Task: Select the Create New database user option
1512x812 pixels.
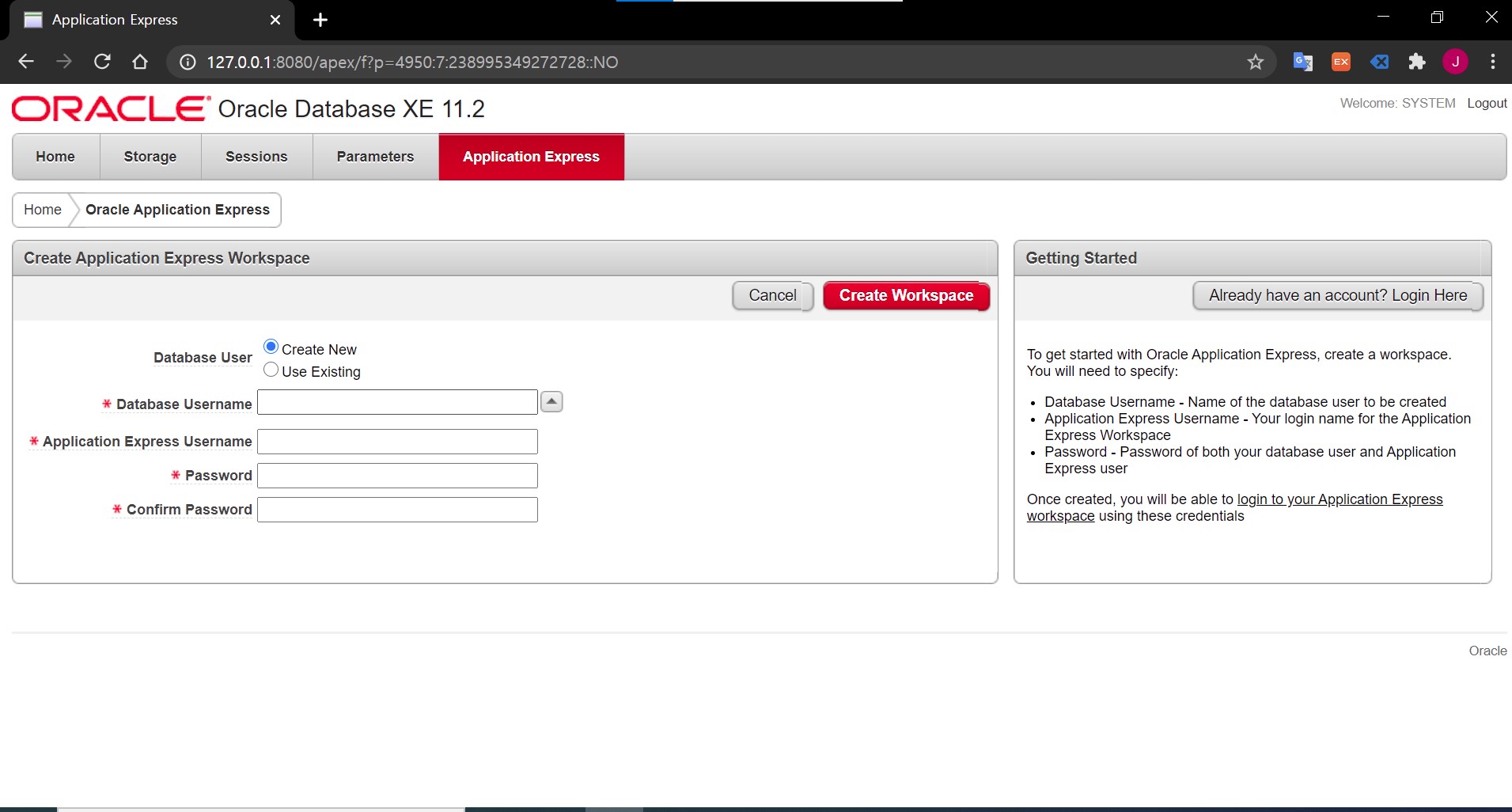Action: 271,347
